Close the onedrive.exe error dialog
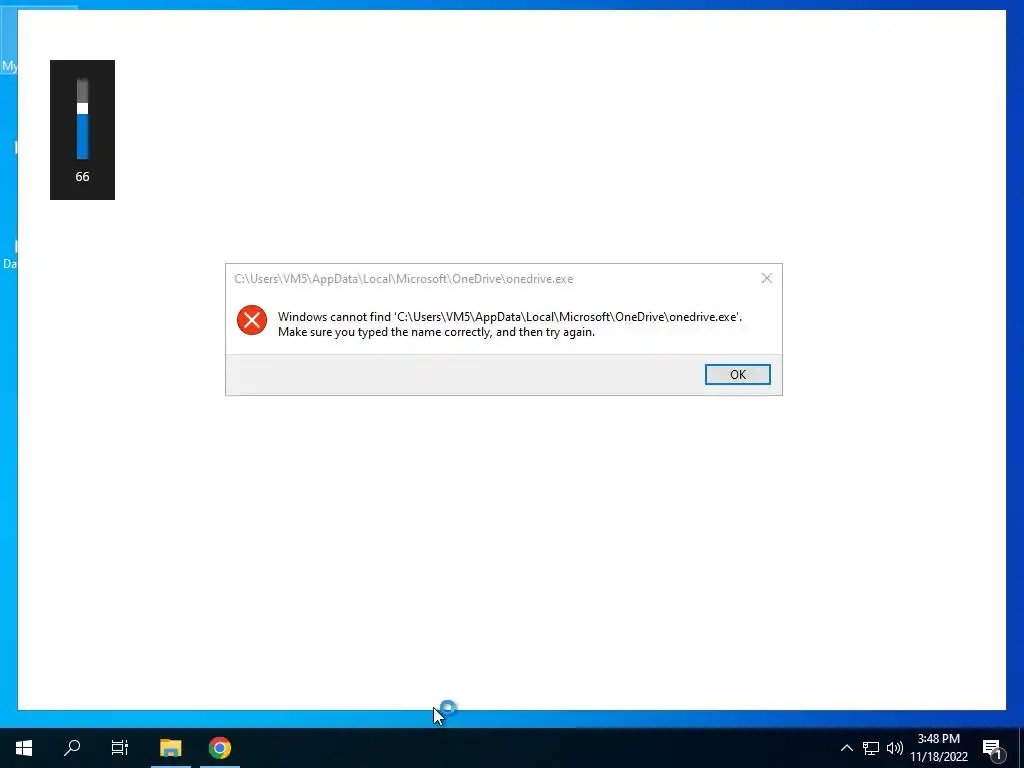 [767, 278]
